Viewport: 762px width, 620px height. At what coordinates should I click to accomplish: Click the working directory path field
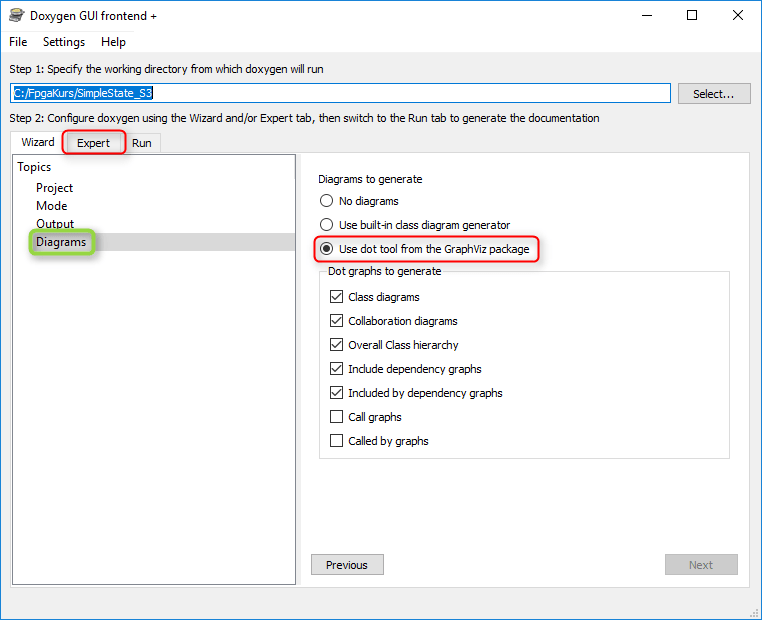[x=340, y=93]
